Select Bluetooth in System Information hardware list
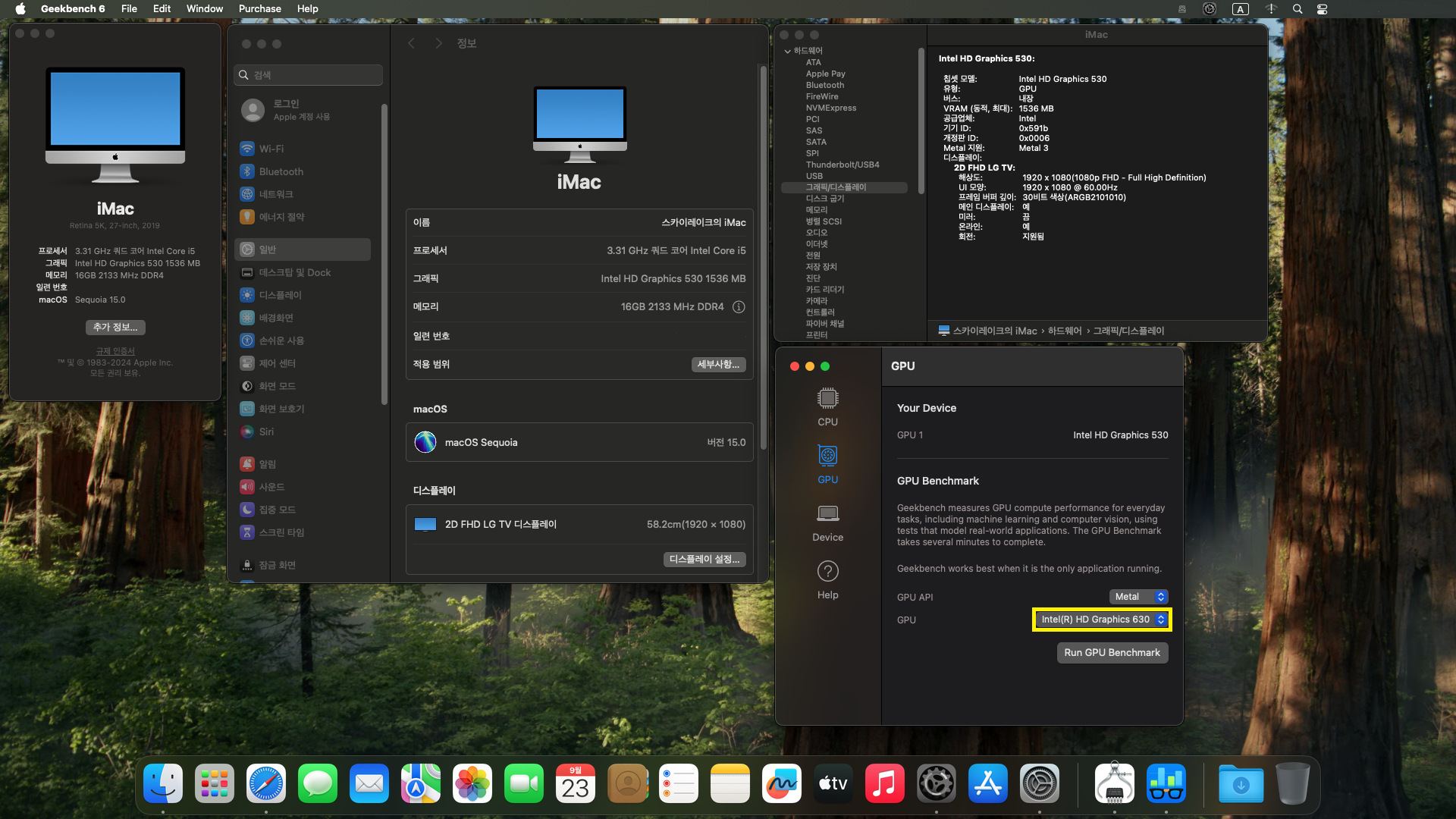The height and width of the screenshot is (819, 1456). click(825, 85)
